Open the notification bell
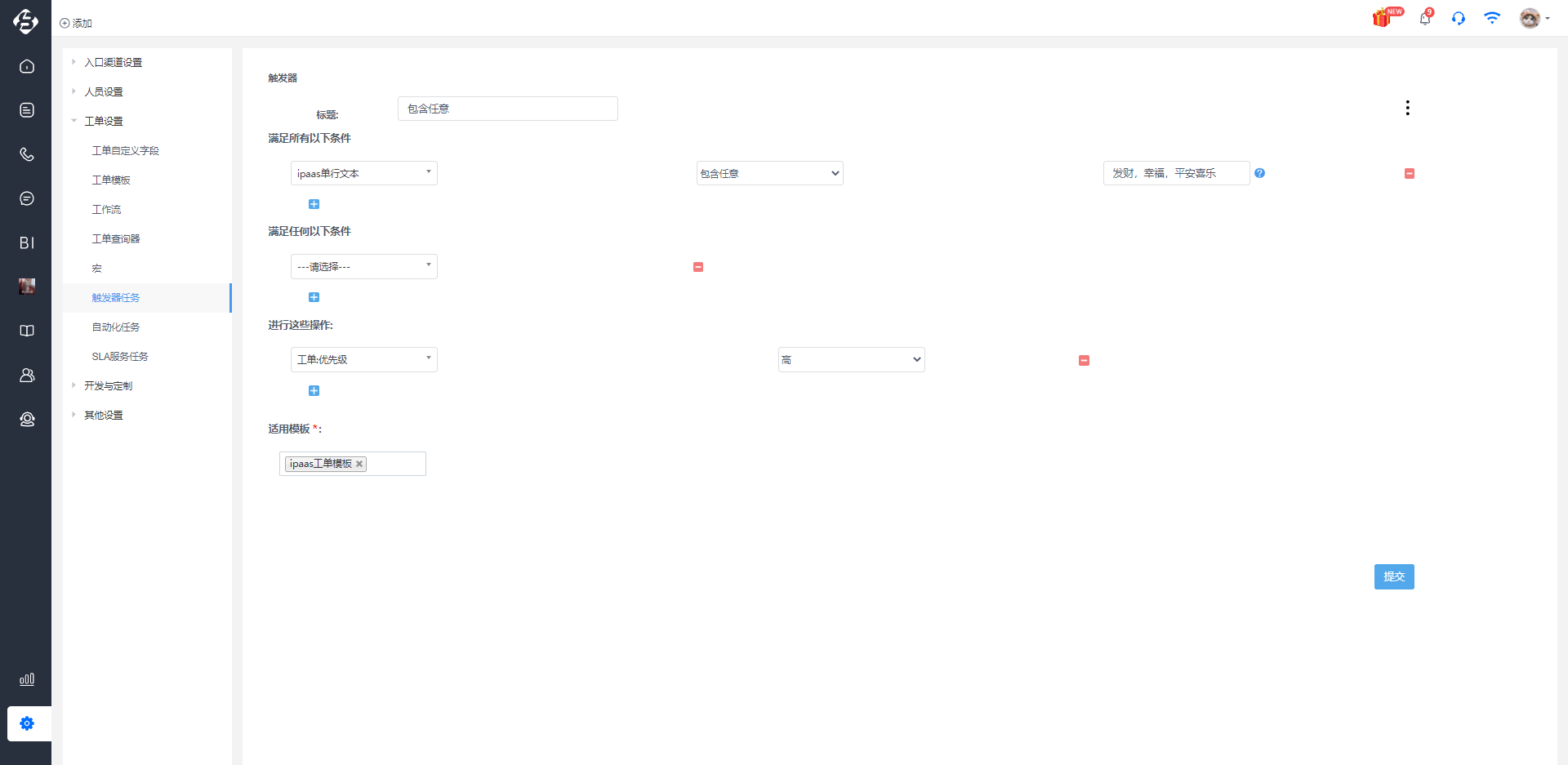 pos(1426,17)
